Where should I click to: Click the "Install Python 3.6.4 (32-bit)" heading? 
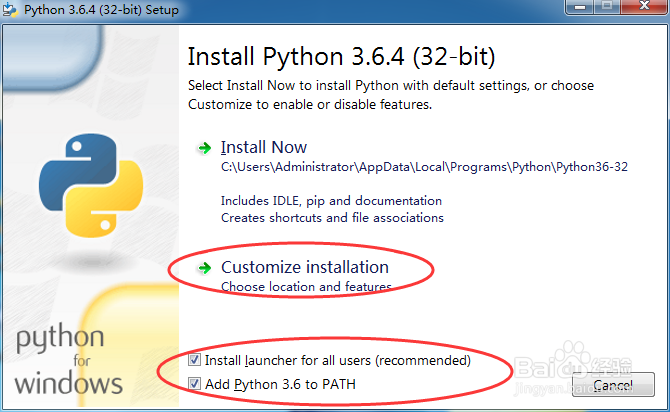tap(341, 54)
